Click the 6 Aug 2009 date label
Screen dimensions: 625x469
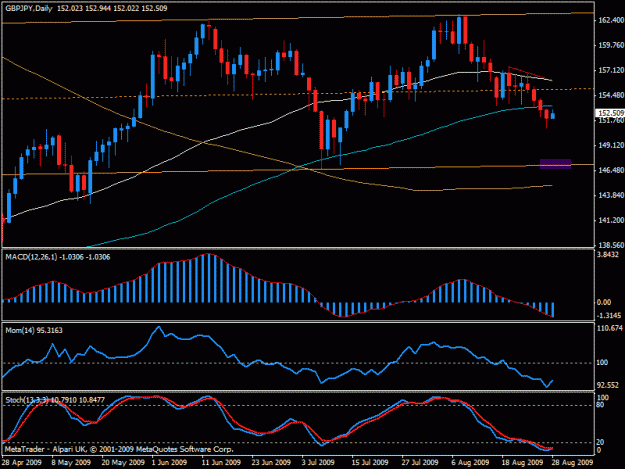[470, 463]
